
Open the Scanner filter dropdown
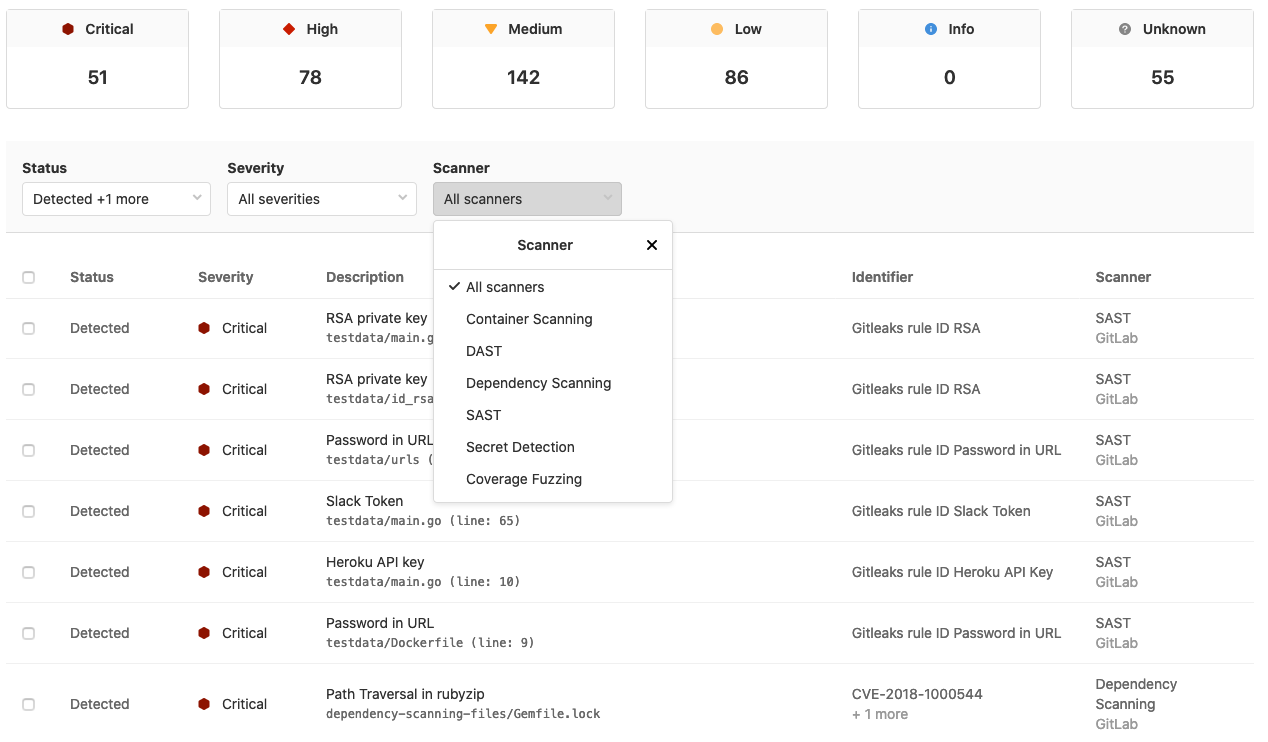tap(527, 199)
